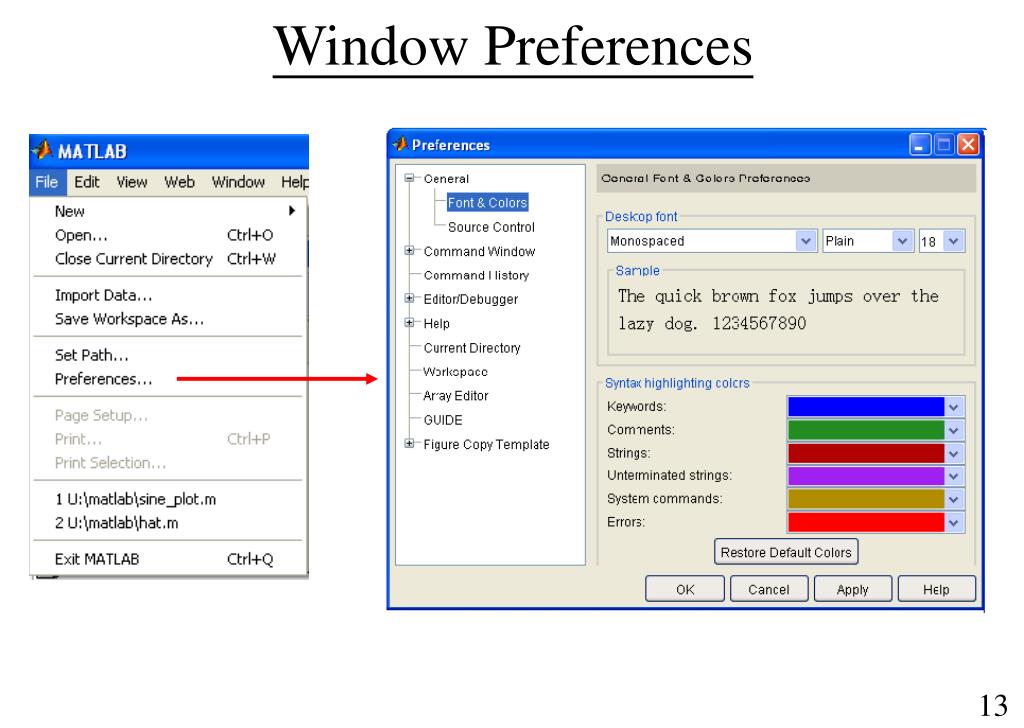Click the MATLAB logo icon in title bar
1024x728 pixels.
42,150
